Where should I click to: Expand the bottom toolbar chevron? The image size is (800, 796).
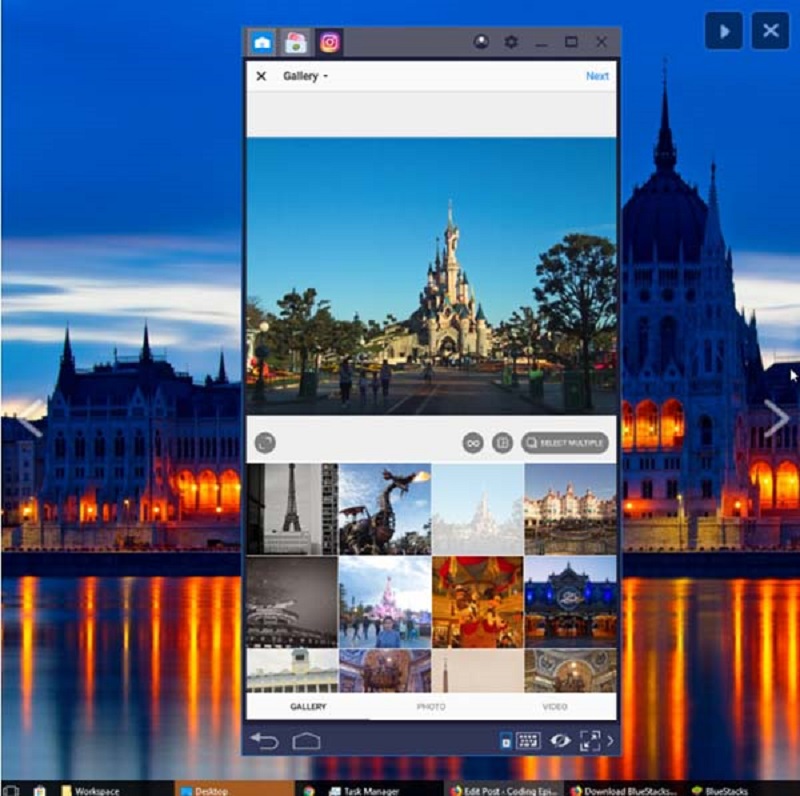pos(611,741)
